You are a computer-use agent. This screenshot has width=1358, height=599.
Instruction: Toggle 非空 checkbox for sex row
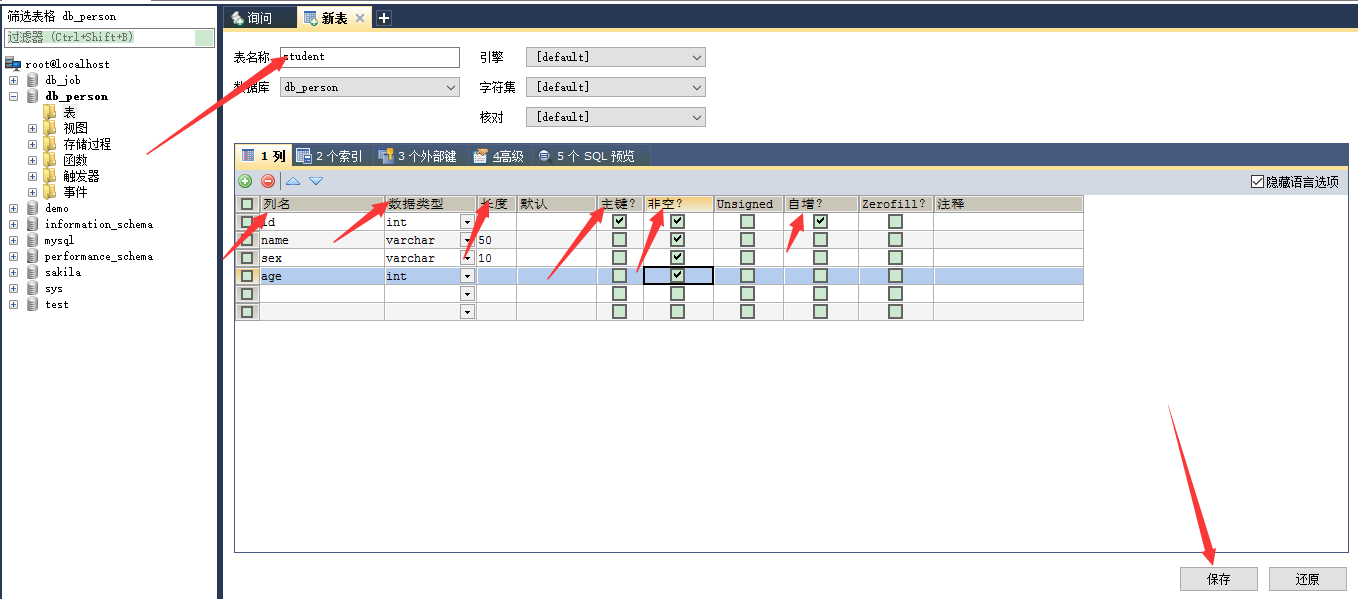678,258
